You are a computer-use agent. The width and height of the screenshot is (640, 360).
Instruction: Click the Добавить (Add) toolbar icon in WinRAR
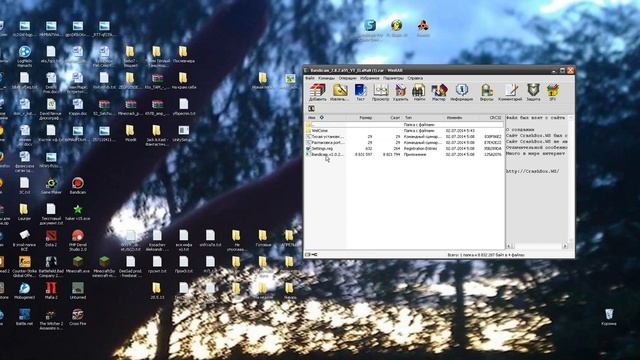click(x=317, y=92)
